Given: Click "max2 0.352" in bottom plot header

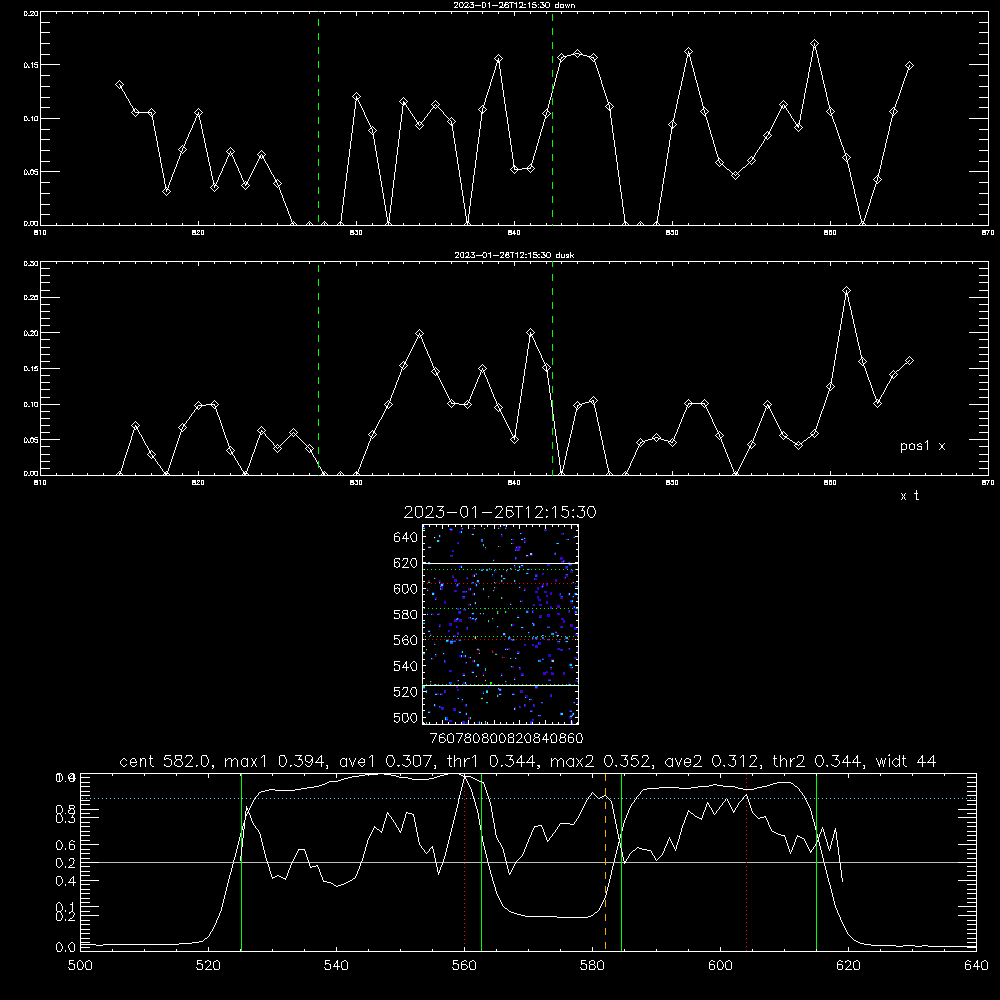Looking at the screenshot, I should coord(599,761).
